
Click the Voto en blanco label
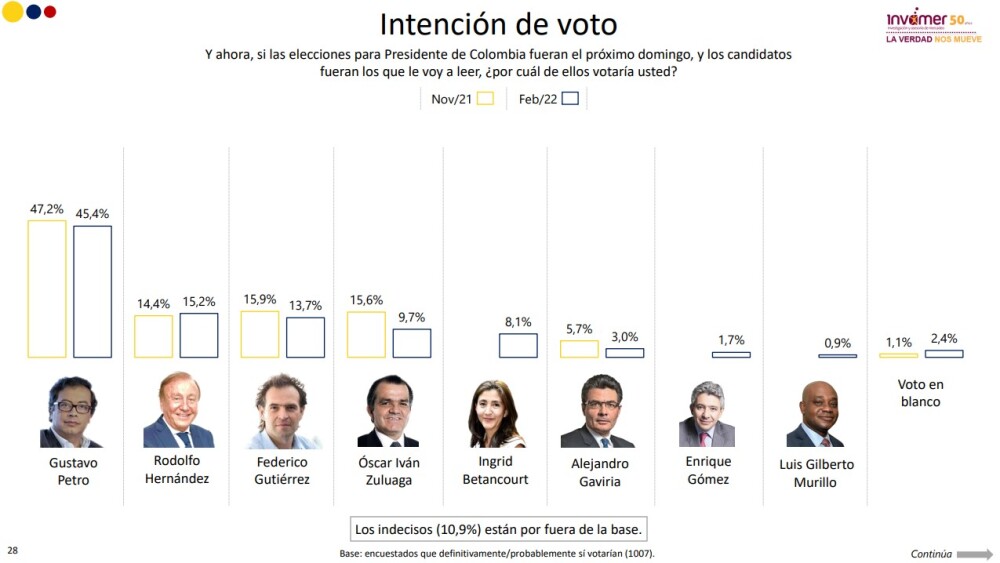click(x=920, y=393)
